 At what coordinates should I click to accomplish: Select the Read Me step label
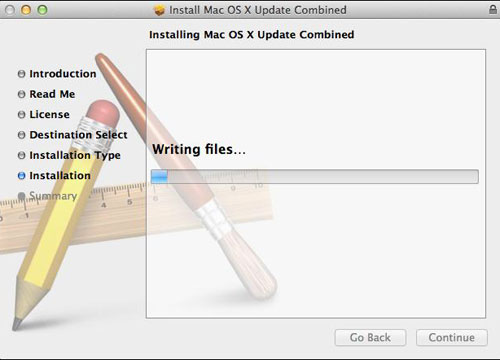(x=52, y=94)
